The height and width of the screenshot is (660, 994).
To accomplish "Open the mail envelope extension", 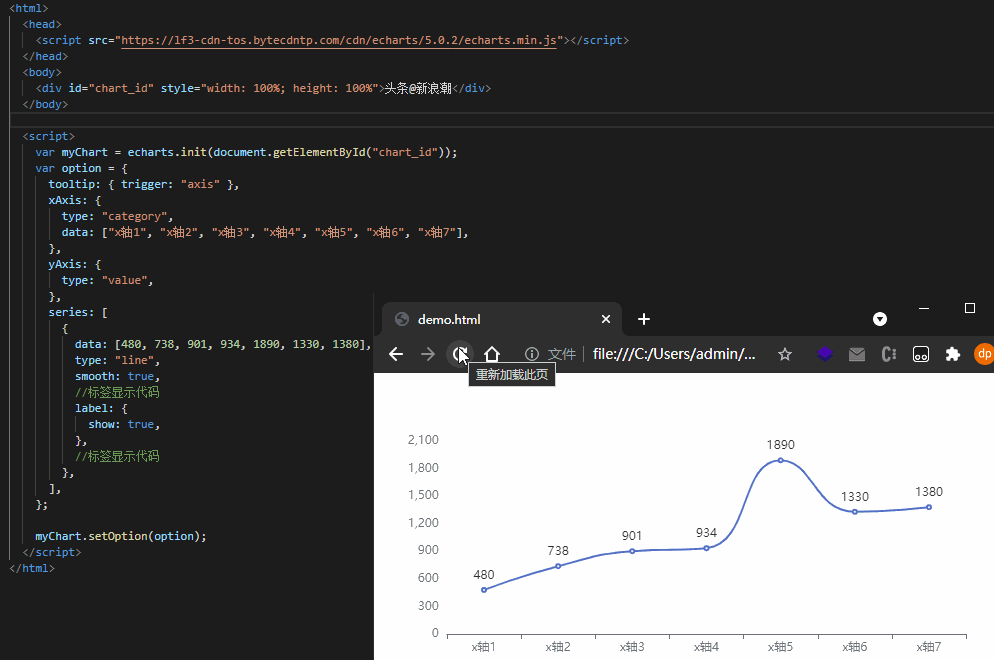I will pyautogui.click(x=857, y=354).
